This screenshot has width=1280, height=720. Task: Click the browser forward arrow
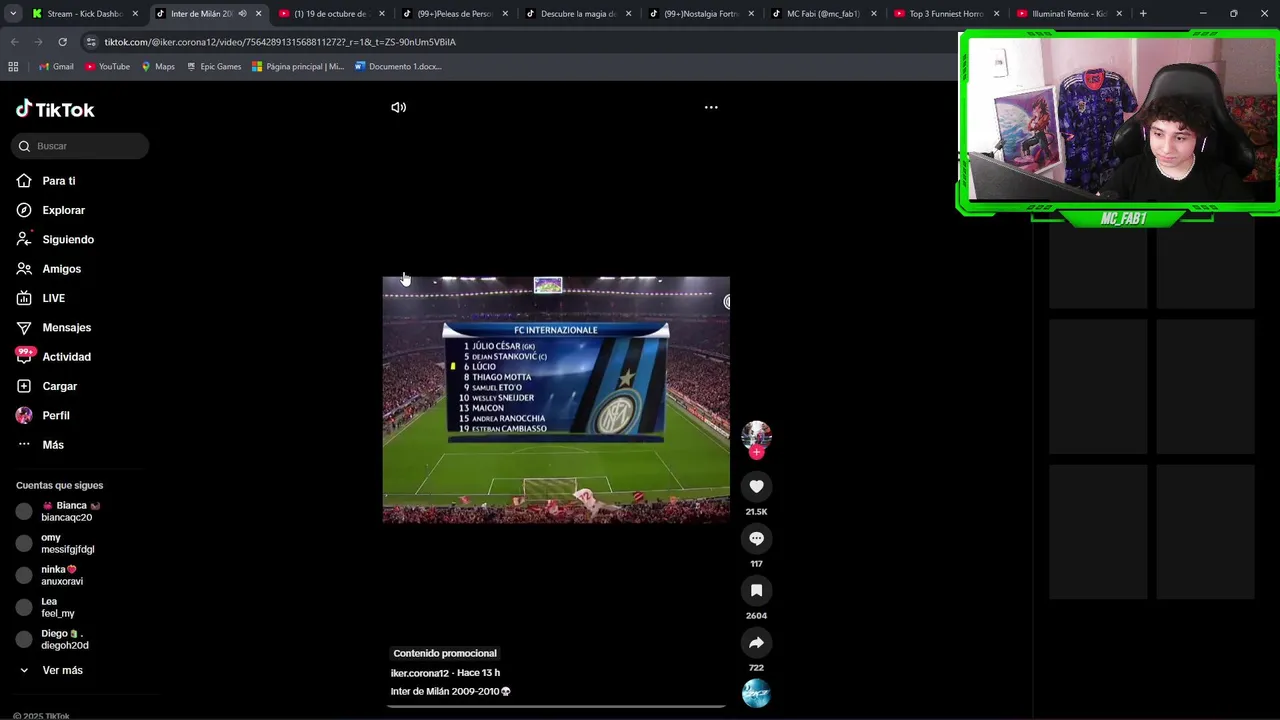38,42
